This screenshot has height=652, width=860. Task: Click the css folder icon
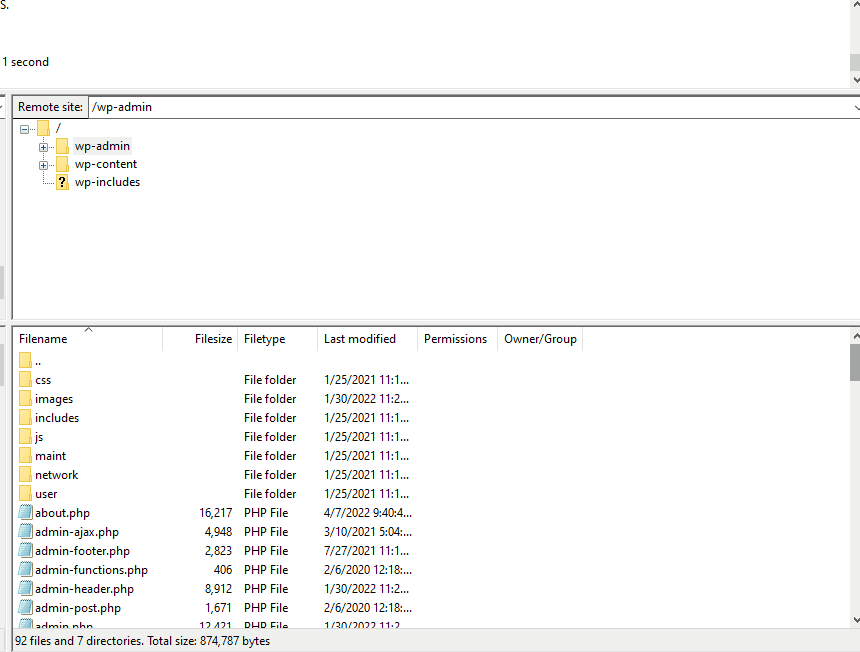pos(25,379)
